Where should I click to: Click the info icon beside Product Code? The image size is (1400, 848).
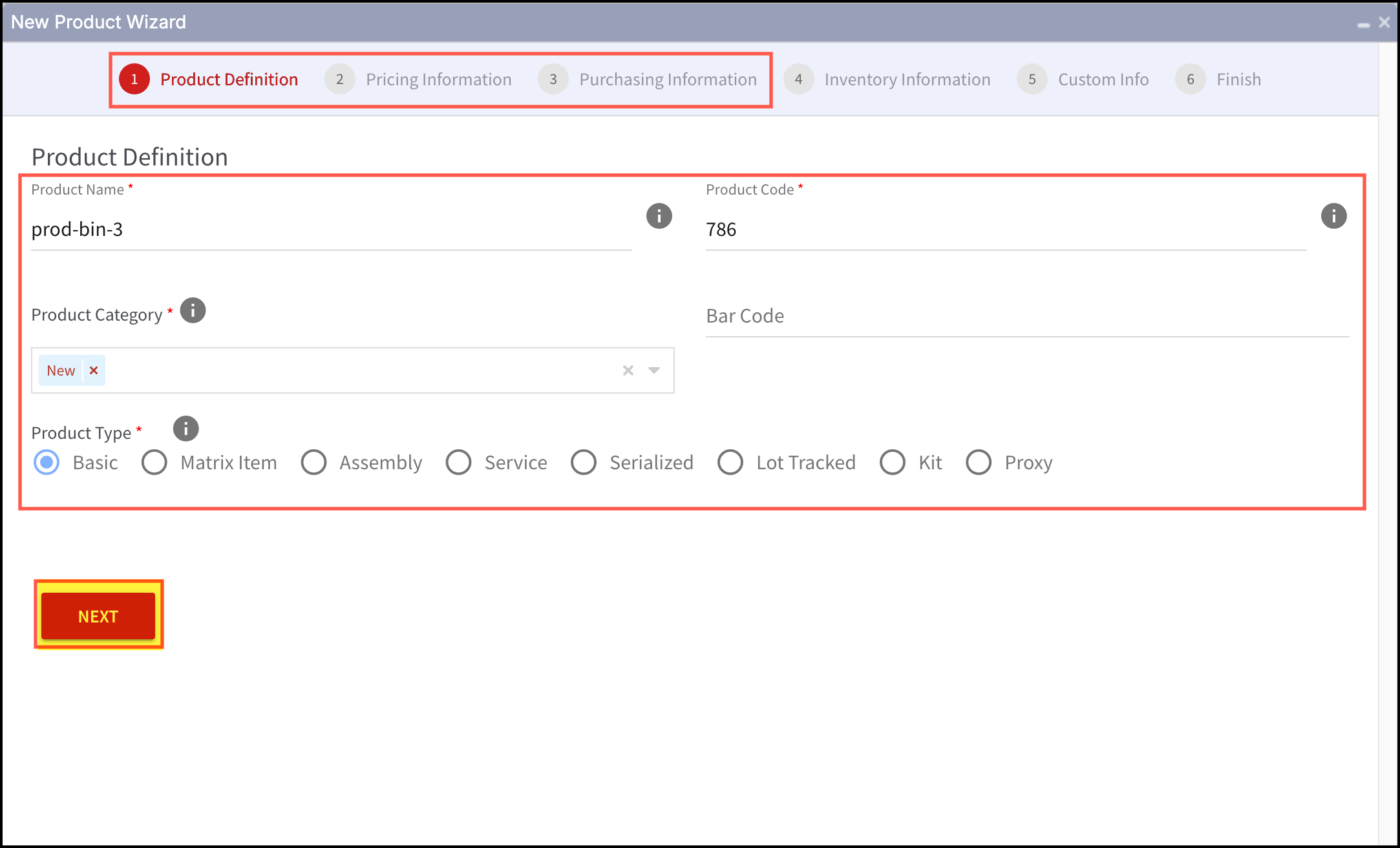click(1333, 216)
